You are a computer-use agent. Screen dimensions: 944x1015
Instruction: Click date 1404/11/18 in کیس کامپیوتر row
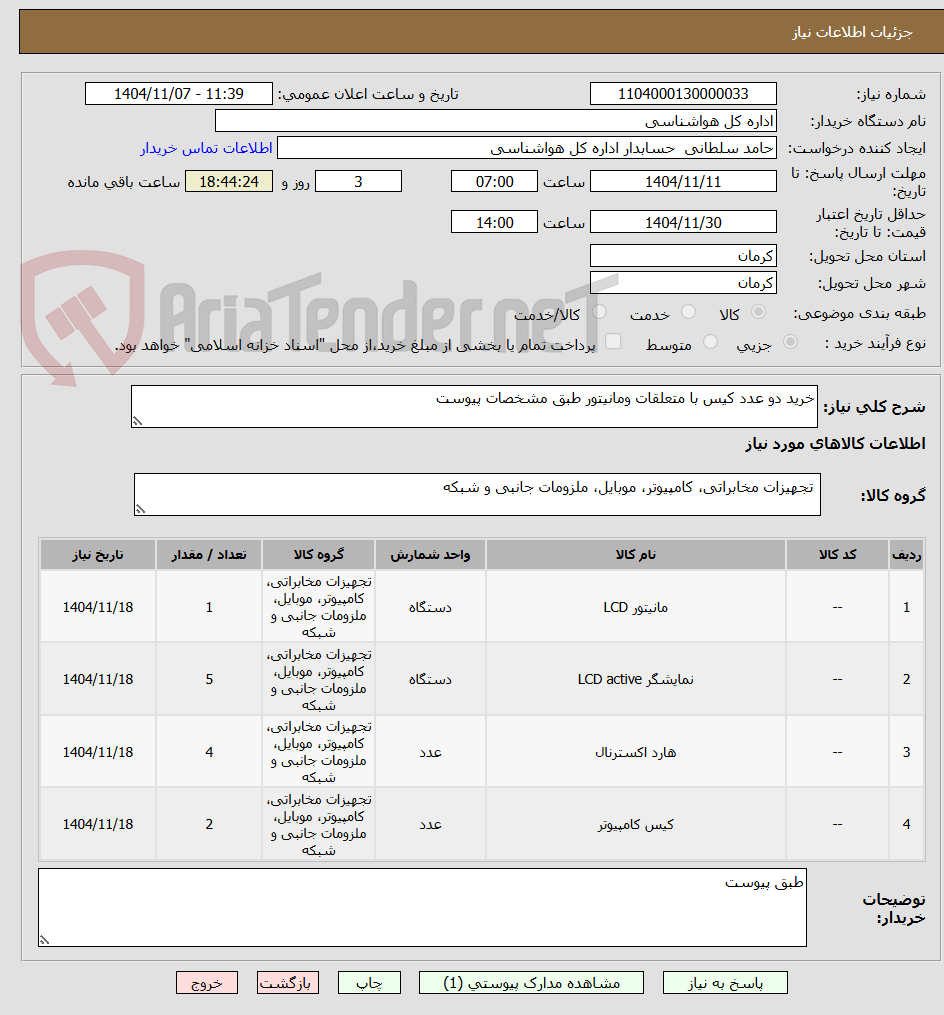[x=98, y=824]
